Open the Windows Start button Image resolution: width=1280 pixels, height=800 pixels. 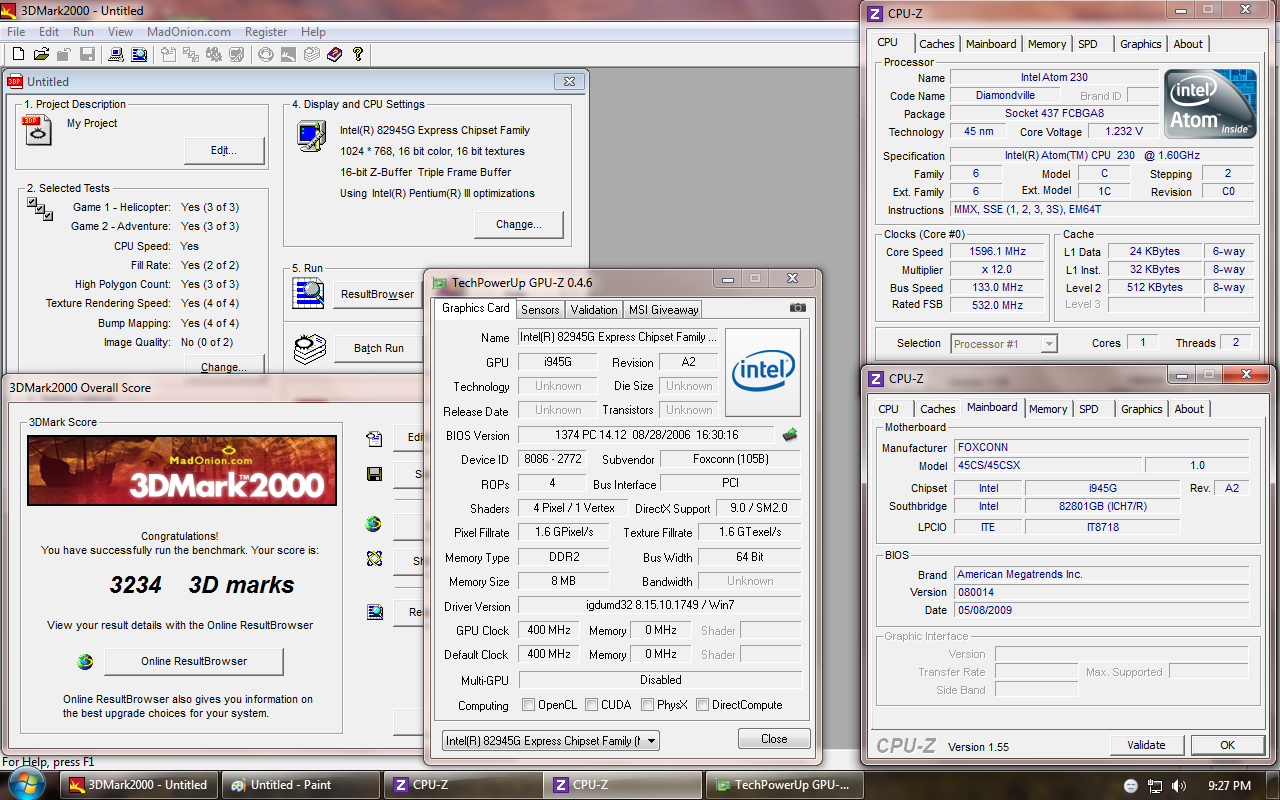pos(27,784)
